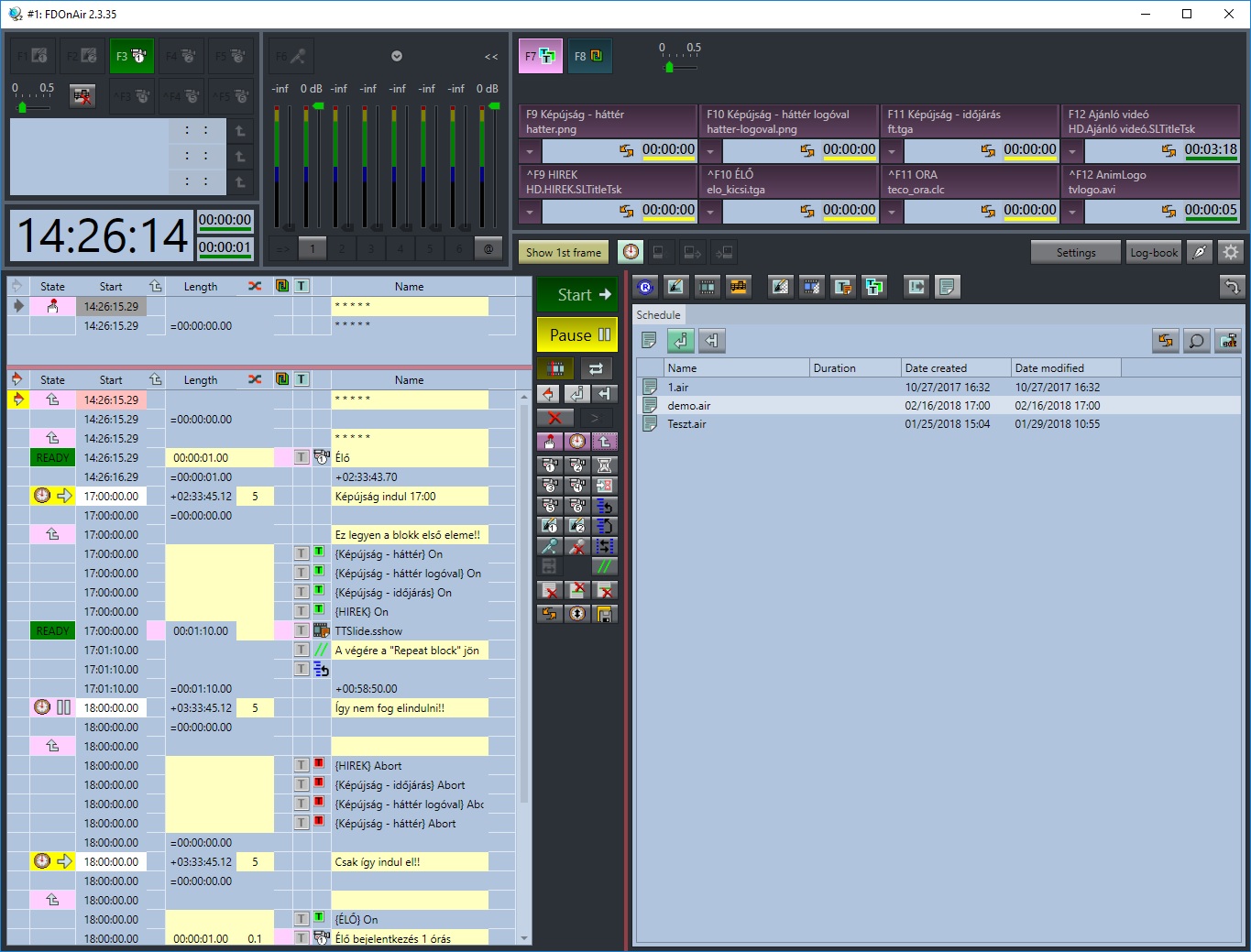Move the 0 dB fader on second audio channel

(317, 107)
